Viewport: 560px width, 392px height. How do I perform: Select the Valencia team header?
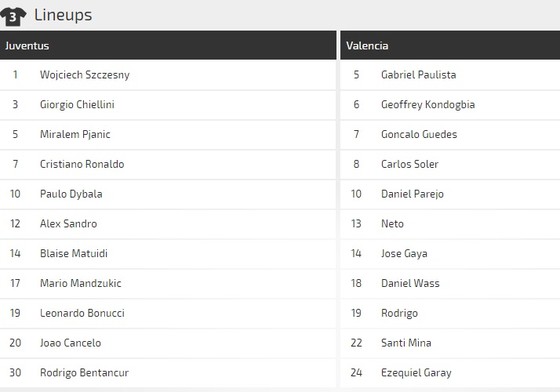[x=450, y=45]
